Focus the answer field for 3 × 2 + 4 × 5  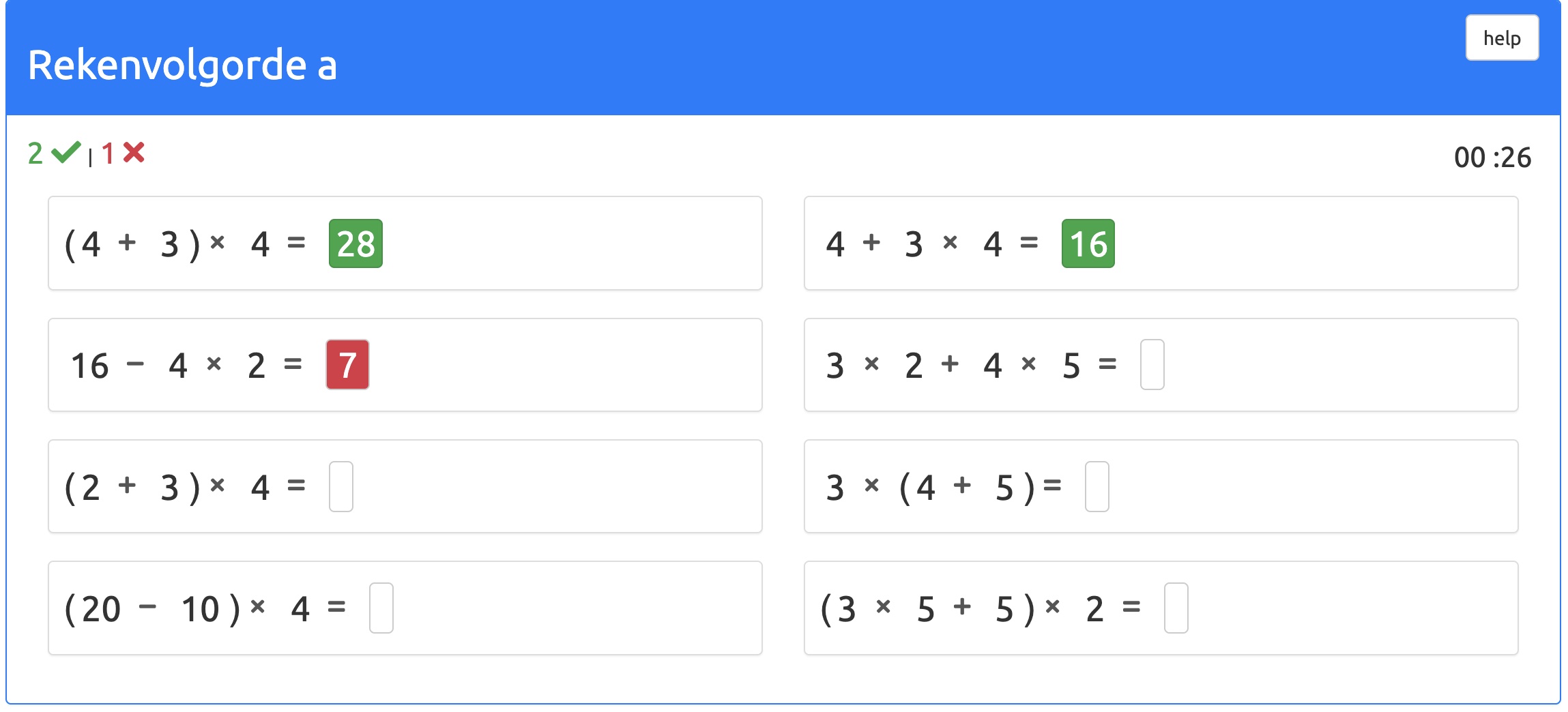point(1152,365)
